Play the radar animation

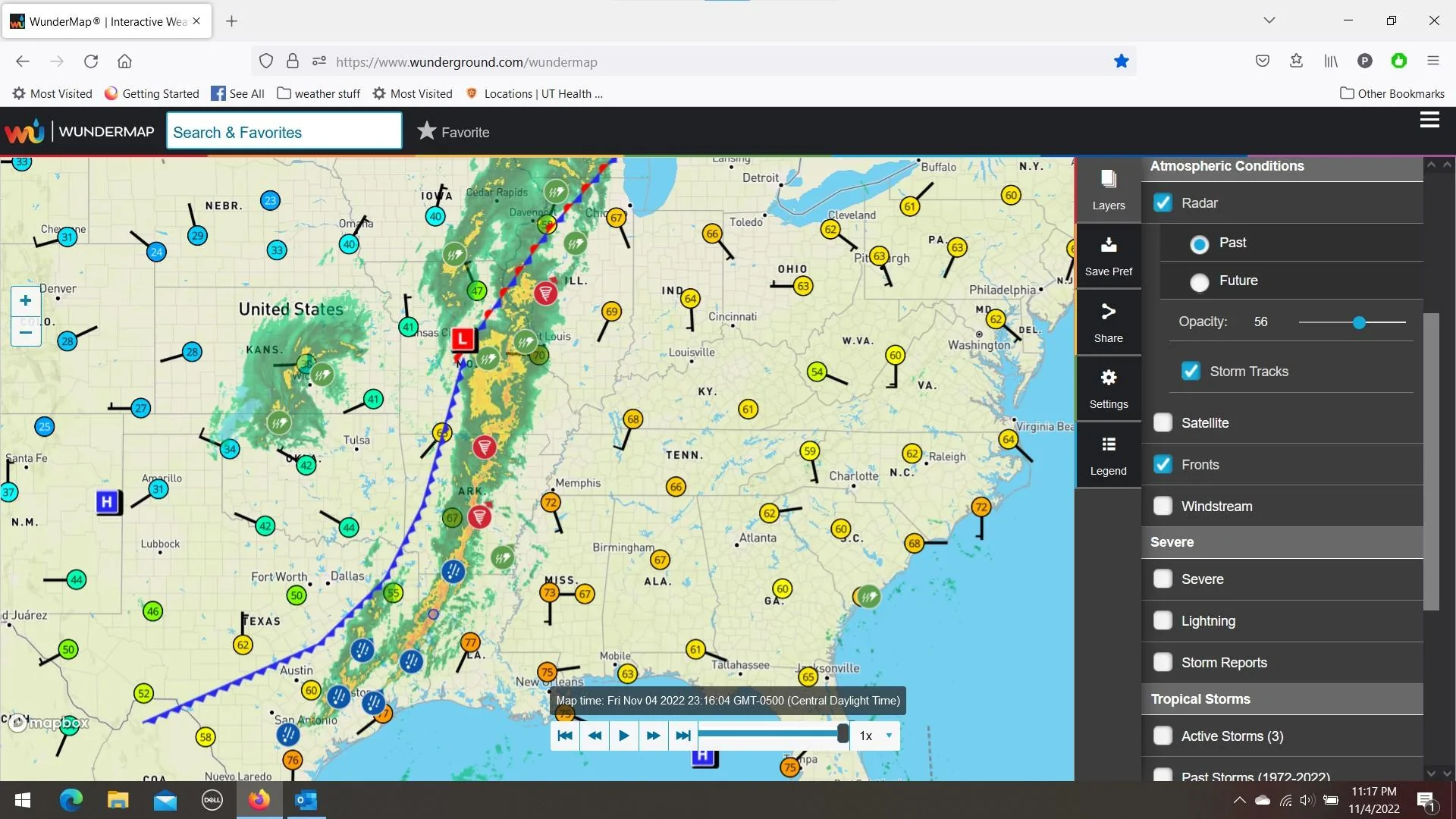click(x=624, y=736)
